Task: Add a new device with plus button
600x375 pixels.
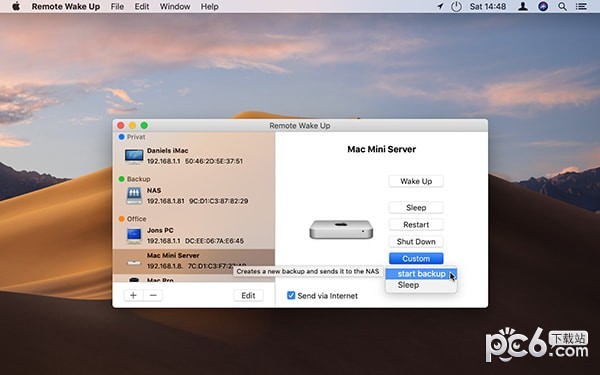Action: 134,295
